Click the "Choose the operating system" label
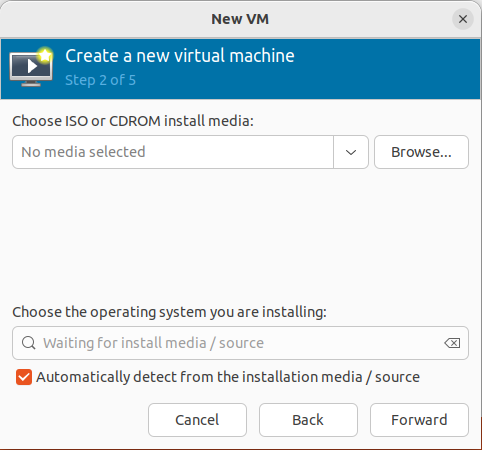Image resolution: width=482 pixels, height=450 pixels. click(x=169, y=312)
